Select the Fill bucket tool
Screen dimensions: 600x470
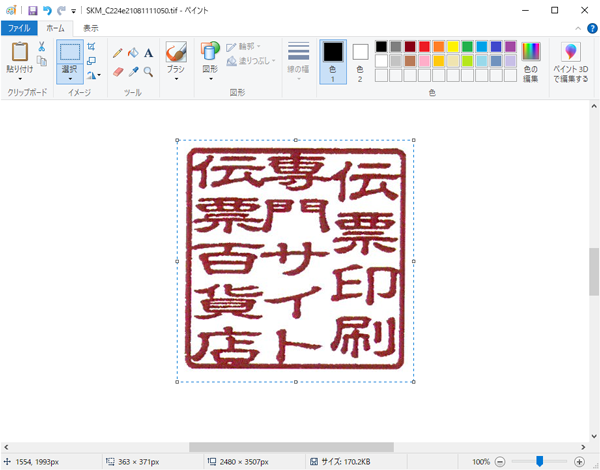(x=133, y=53)
